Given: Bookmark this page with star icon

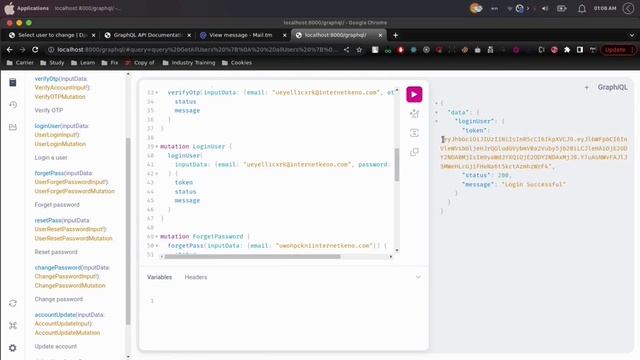Looking at the screenshot, I should [x=359, y=49].
